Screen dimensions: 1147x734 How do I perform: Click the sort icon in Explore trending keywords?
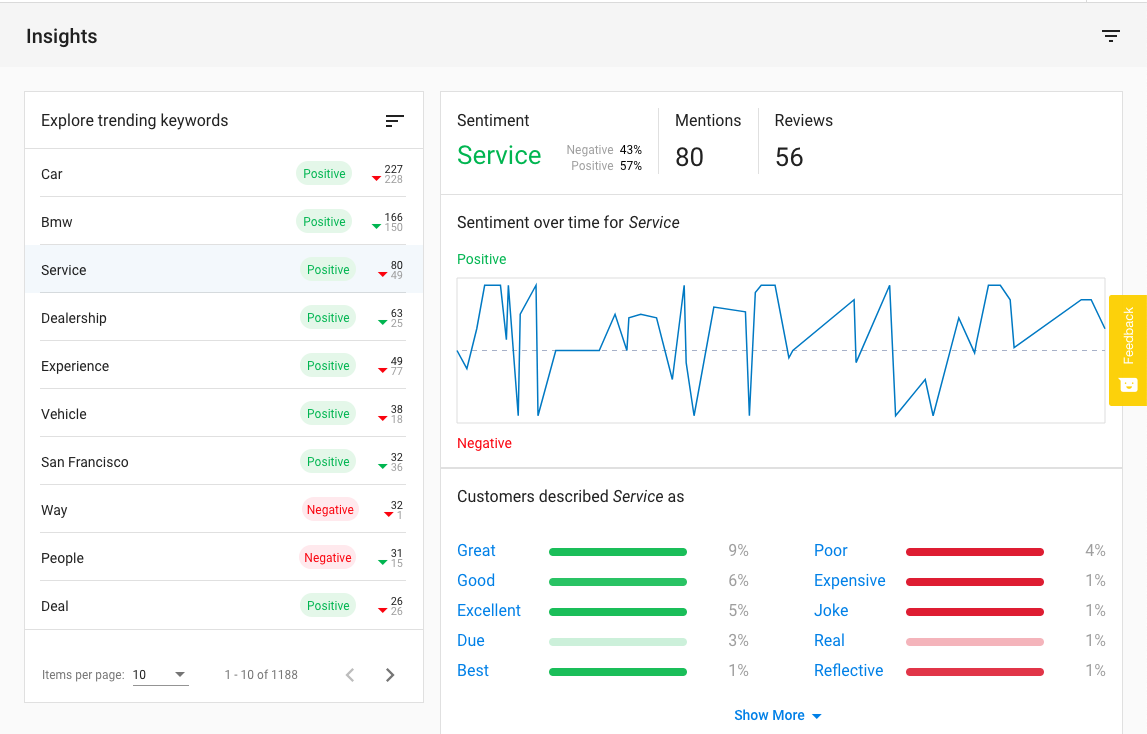pos(394,120)
